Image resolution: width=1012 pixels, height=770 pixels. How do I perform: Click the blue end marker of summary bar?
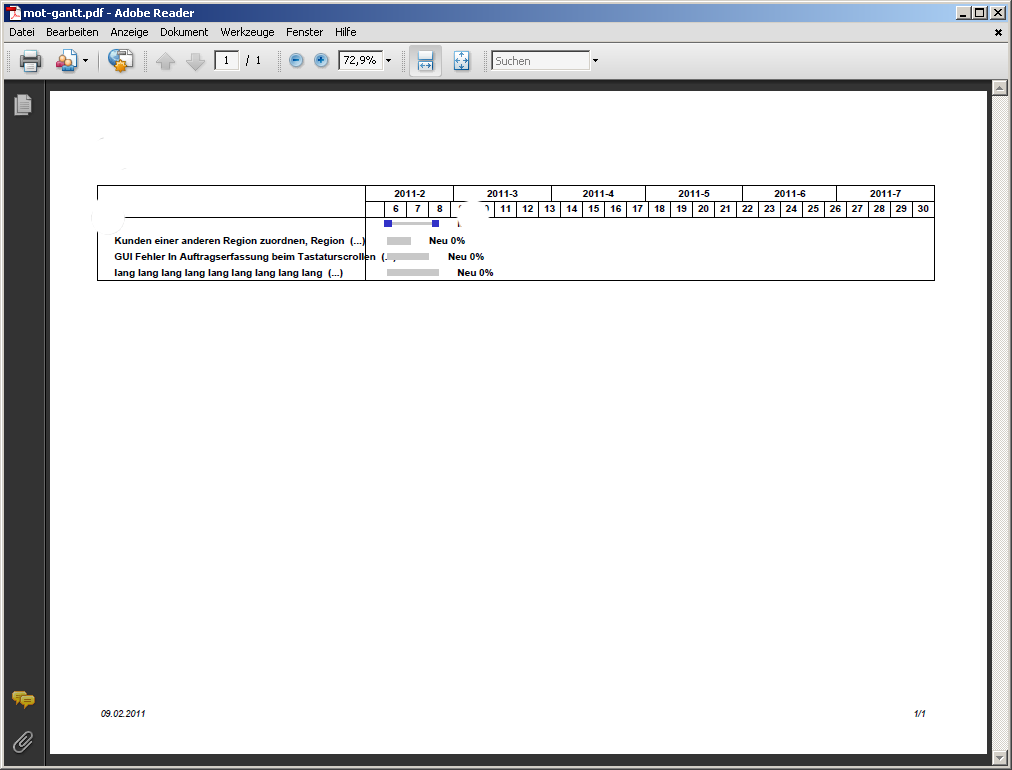click(x=436, y=223)
